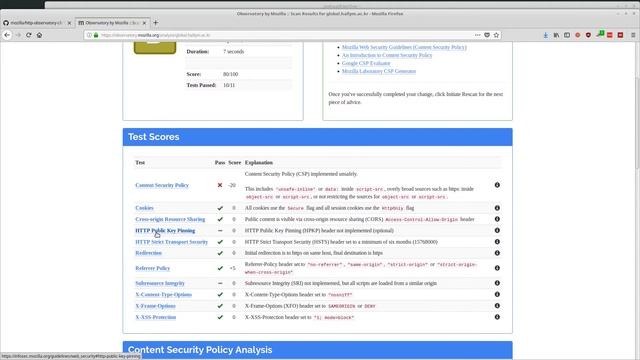Screen dimensions: 640x360
Task: Open An Introduction to Content Security Policy
Action: pyautogui.click(x=387, y=55)
